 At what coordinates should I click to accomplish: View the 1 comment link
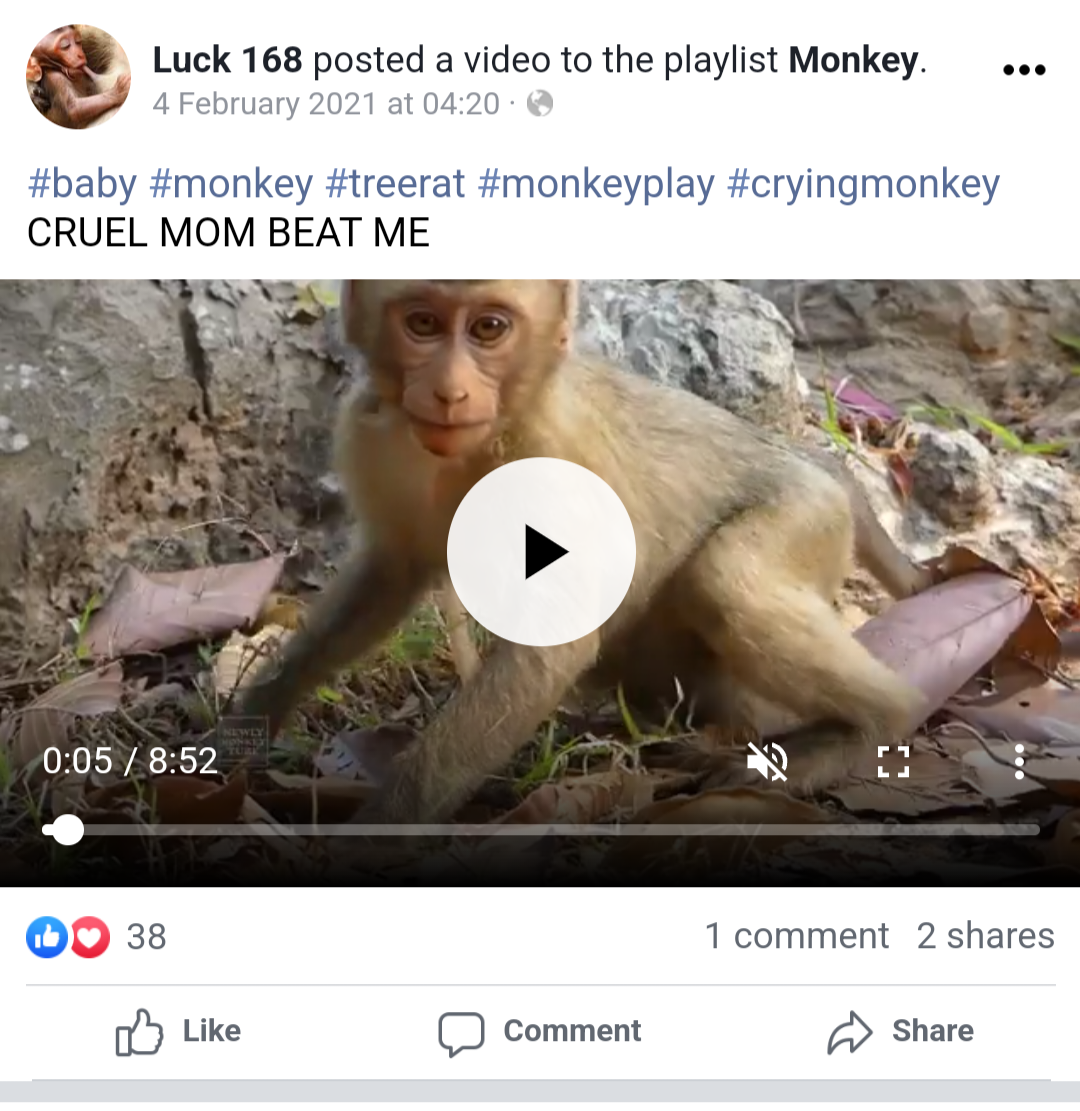click(797, 936)
